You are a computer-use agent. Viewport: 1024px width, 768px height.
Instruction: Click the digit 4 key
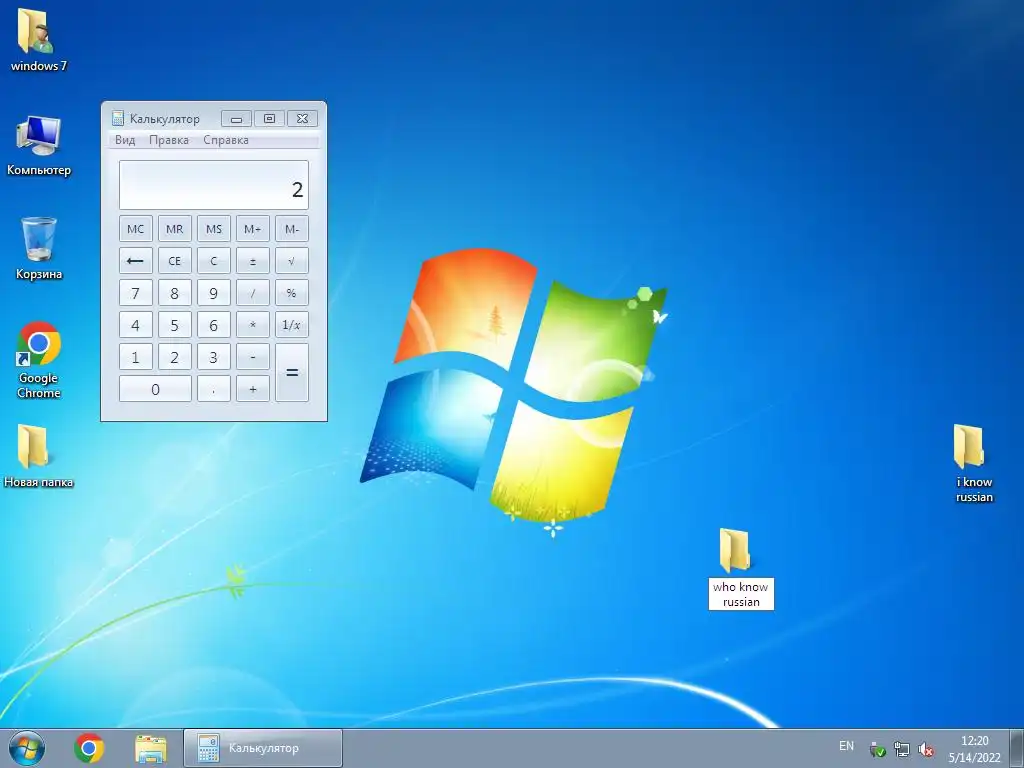coord(136,325)
